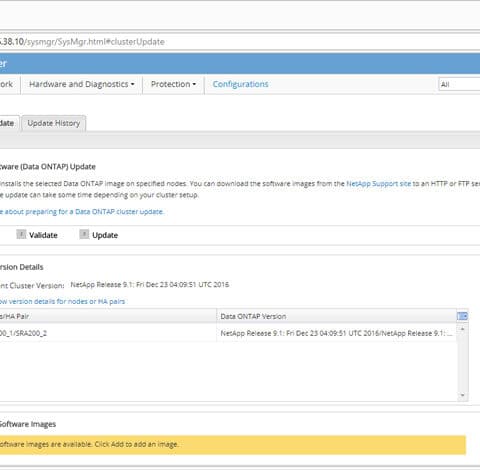
Task: Select the Update step label
Action: [x=105, y=235]
